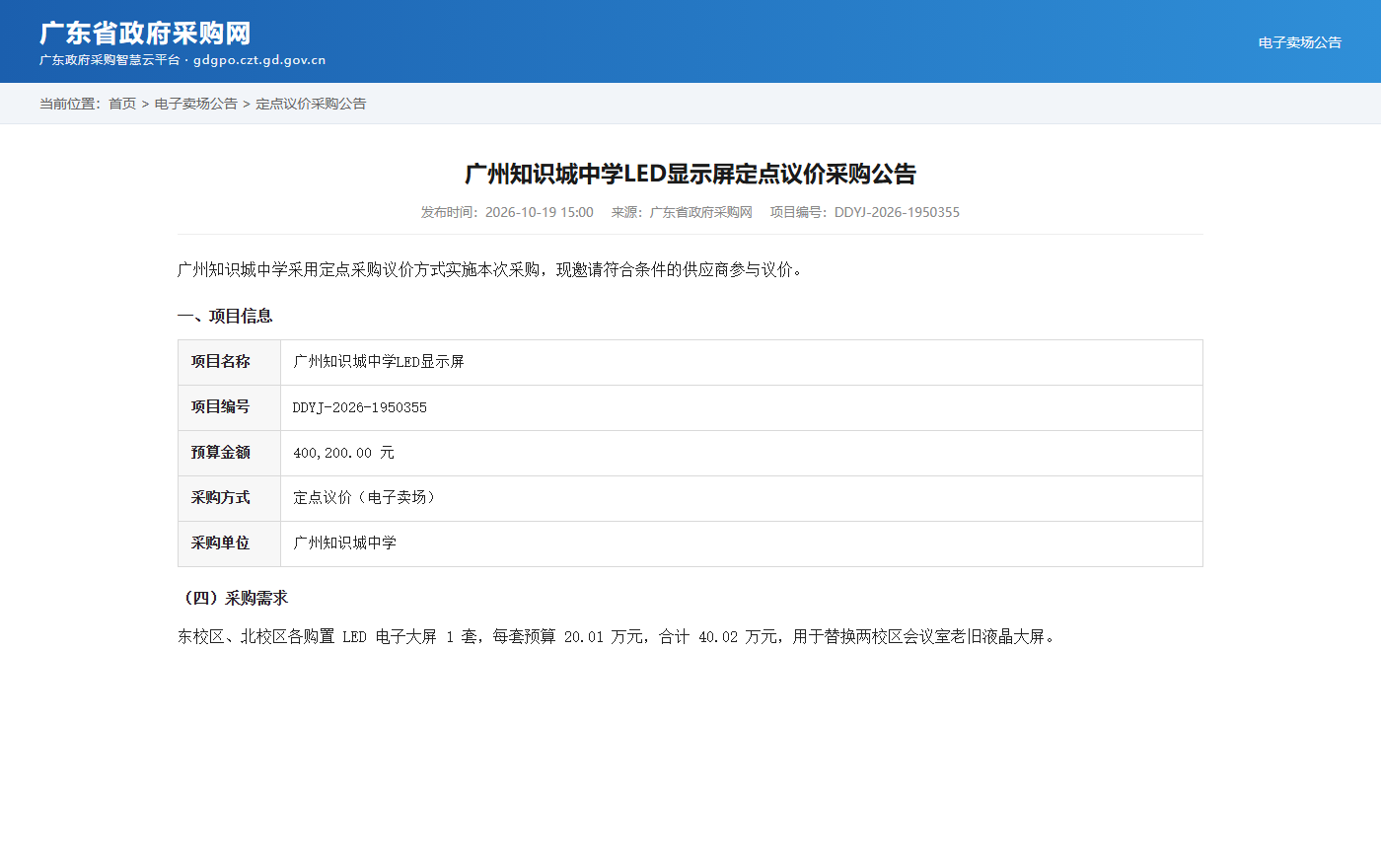This screenshot has width=1381, height=868.
Task: Go to 首页 in breadcrumb
Action: pyautogui.click(x=122, y=104)
